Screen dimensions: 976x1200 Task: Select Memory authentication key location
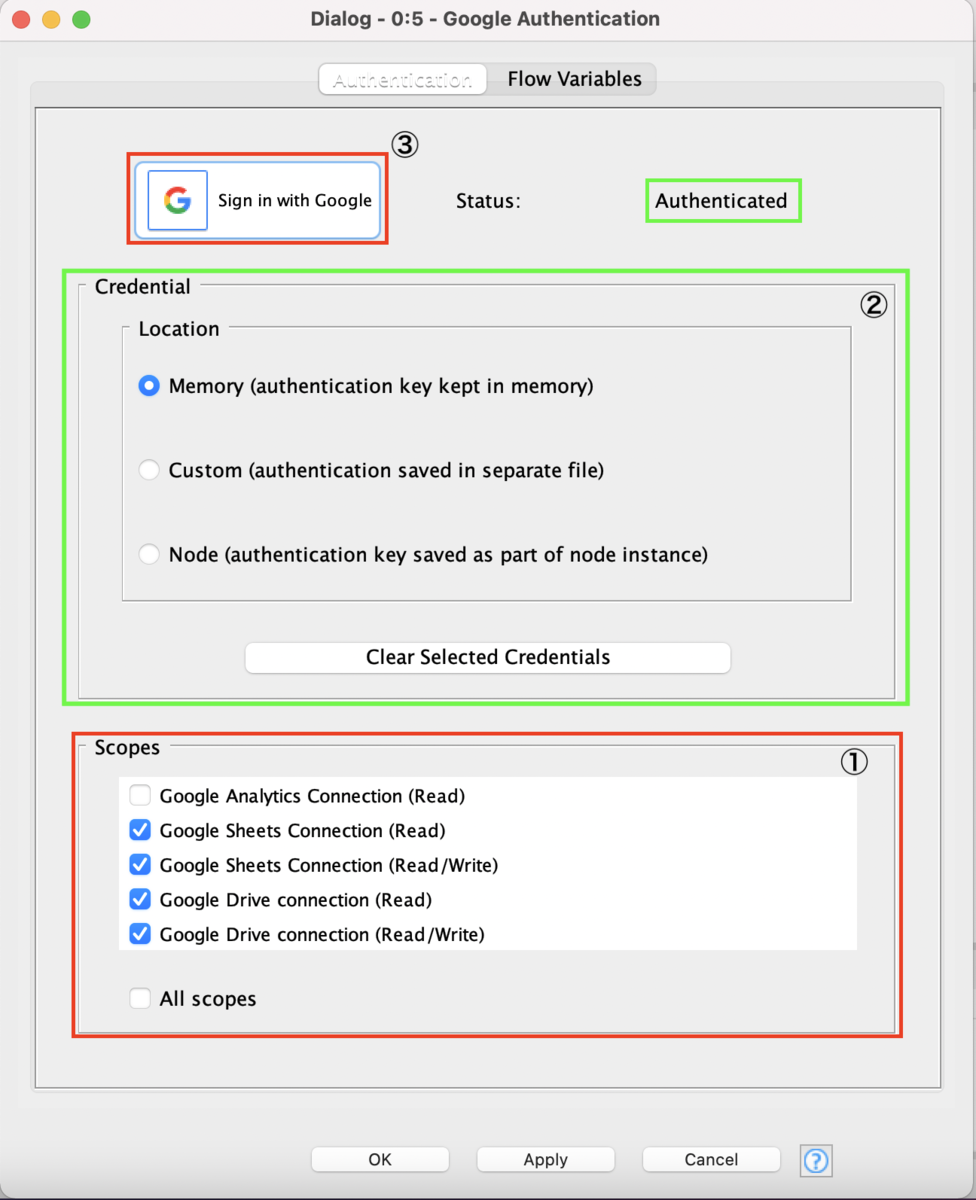[x=149, y=386]
